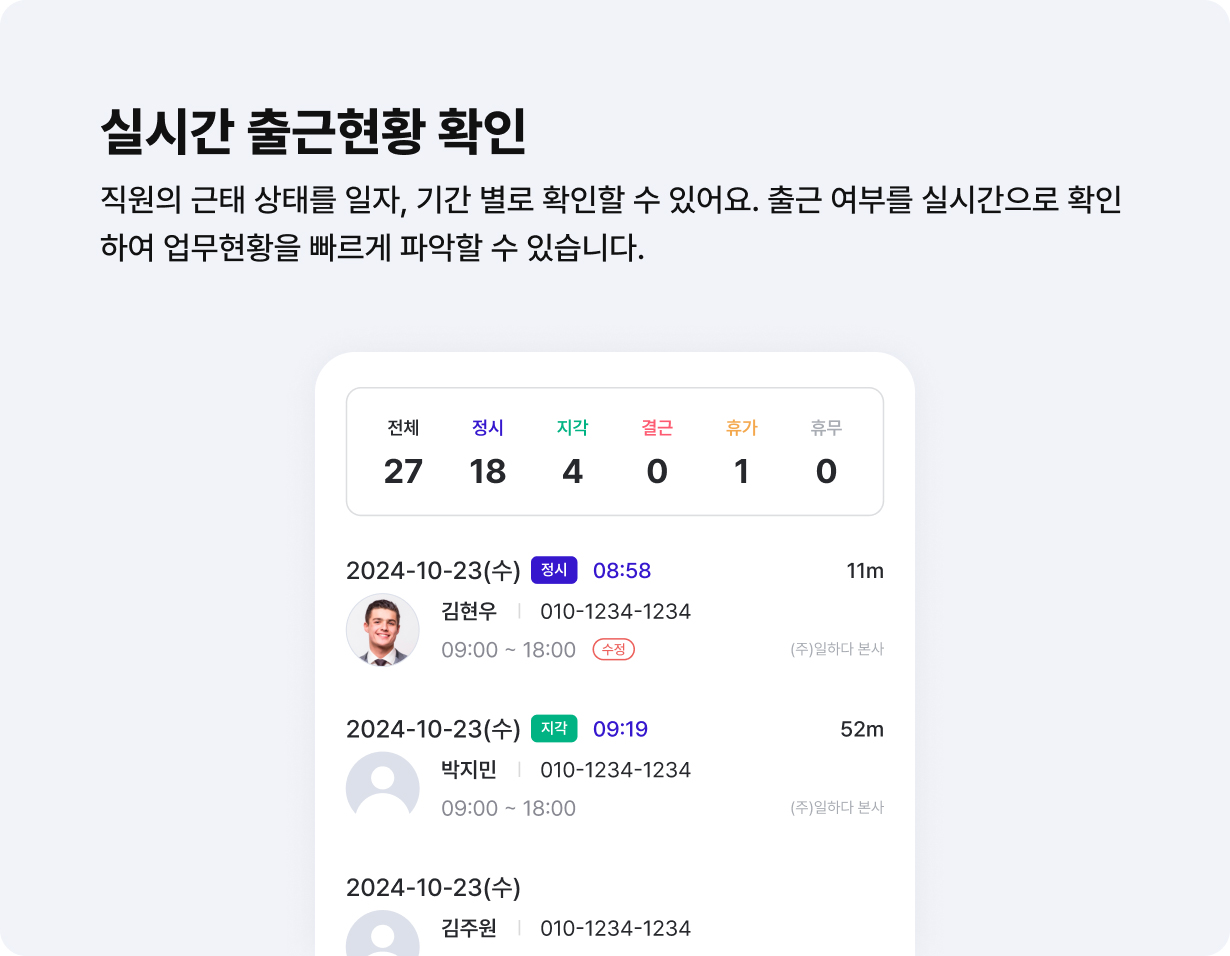Screen dimensions: 1230x956
Task: Filter by 휴가 showing 1
Action: [742, 452]
